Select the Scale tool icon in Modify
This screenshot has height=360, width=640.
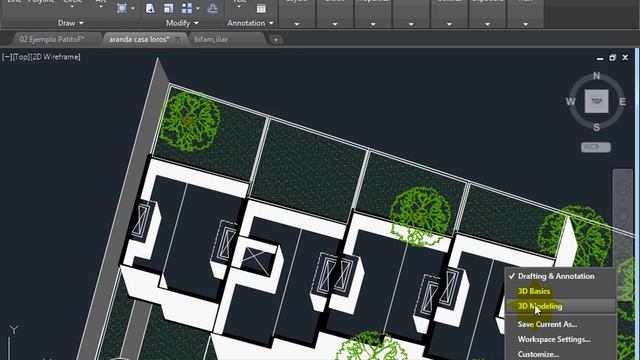[168, 8]
